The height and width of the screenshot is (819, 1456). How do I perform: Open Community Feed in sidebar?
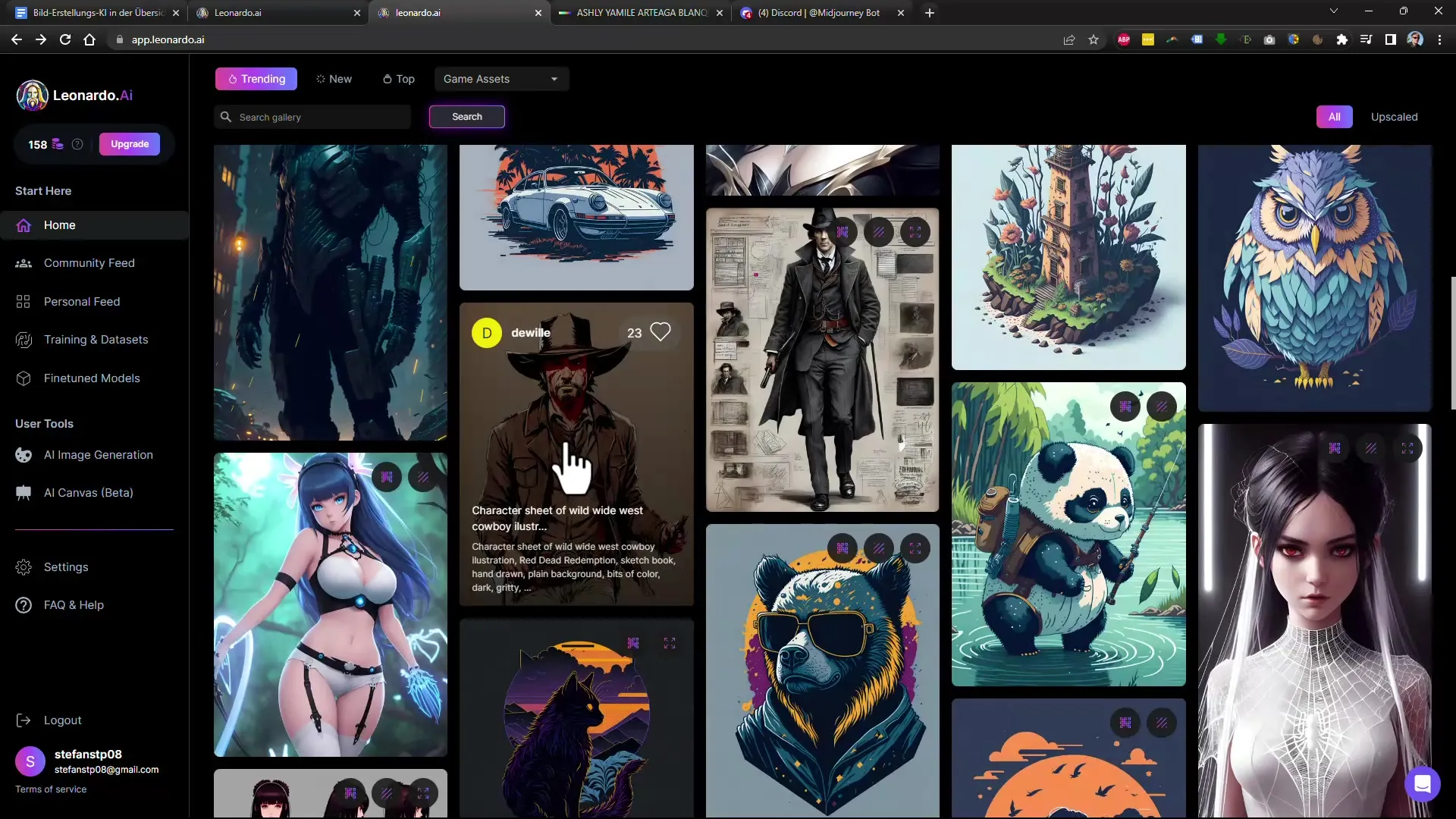[89, 263]
